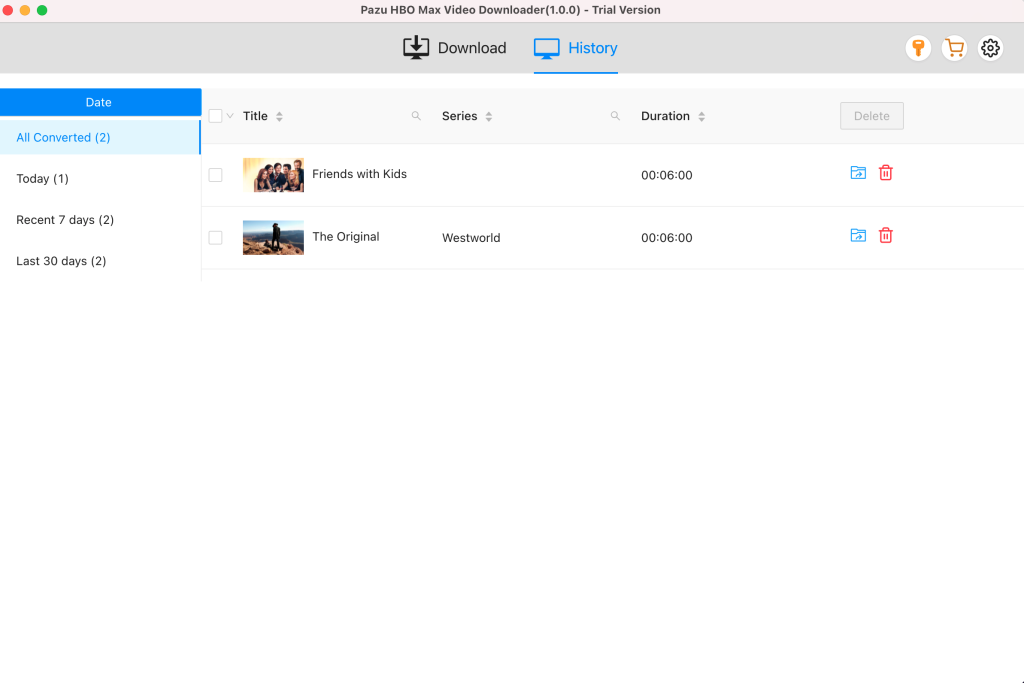1024x683 pixels.
Task: Select Recent 7 days (2) filter
Action: (x=100, y=219)
